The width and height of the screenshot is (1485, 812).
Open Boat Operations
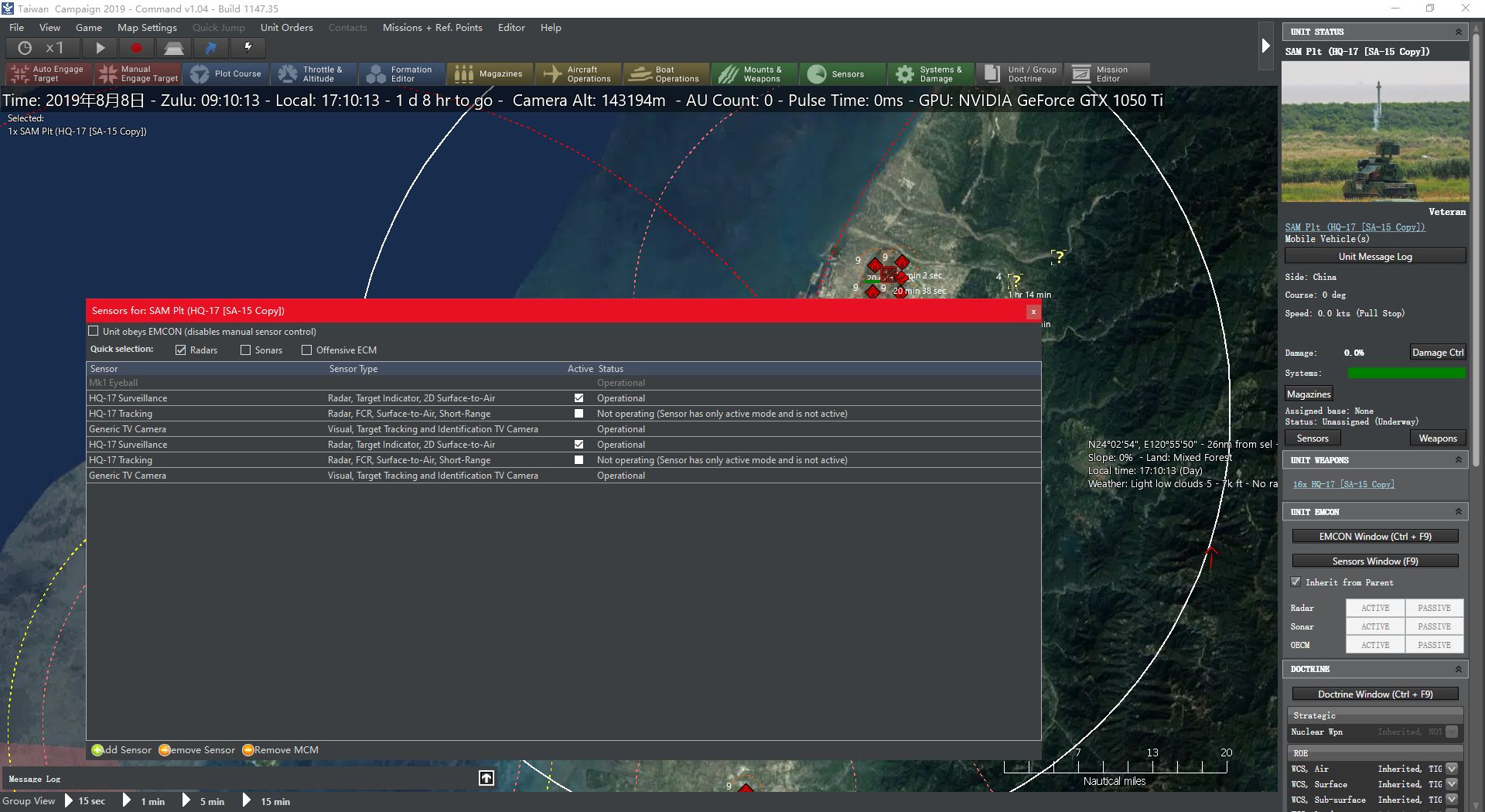coord(666,74)
